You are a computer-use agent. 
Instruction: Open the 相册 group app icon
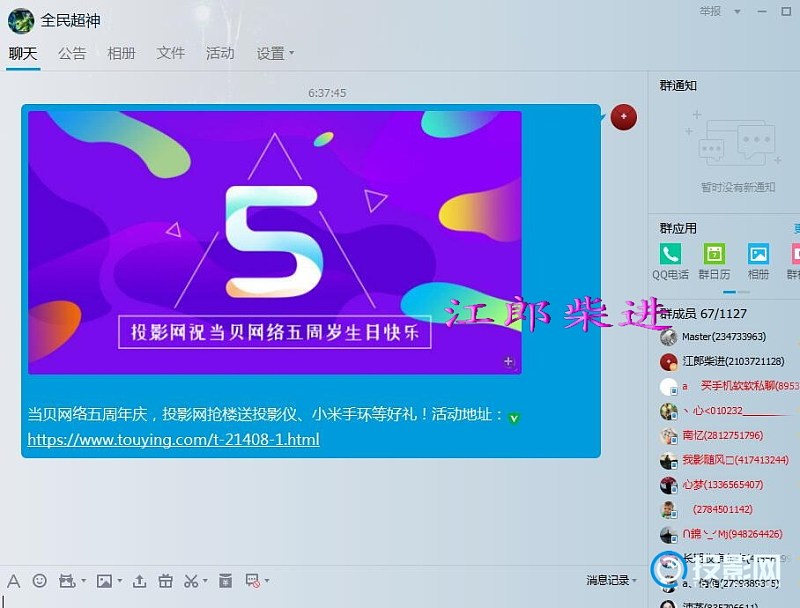[758, 261]
